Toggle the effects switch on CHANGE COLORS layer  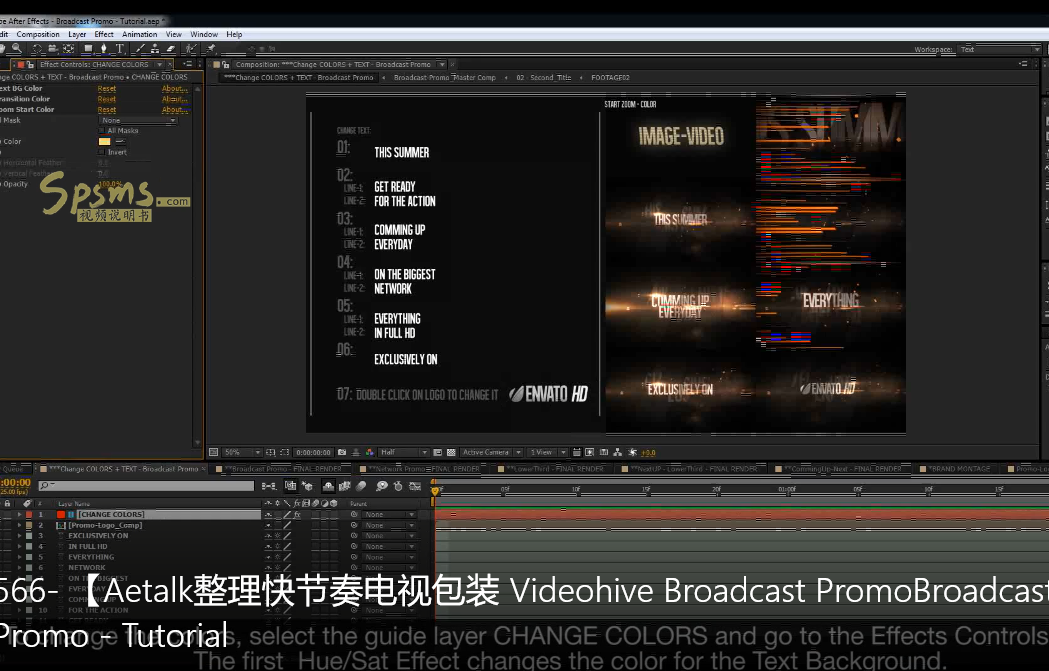click(x=296, y=515)
